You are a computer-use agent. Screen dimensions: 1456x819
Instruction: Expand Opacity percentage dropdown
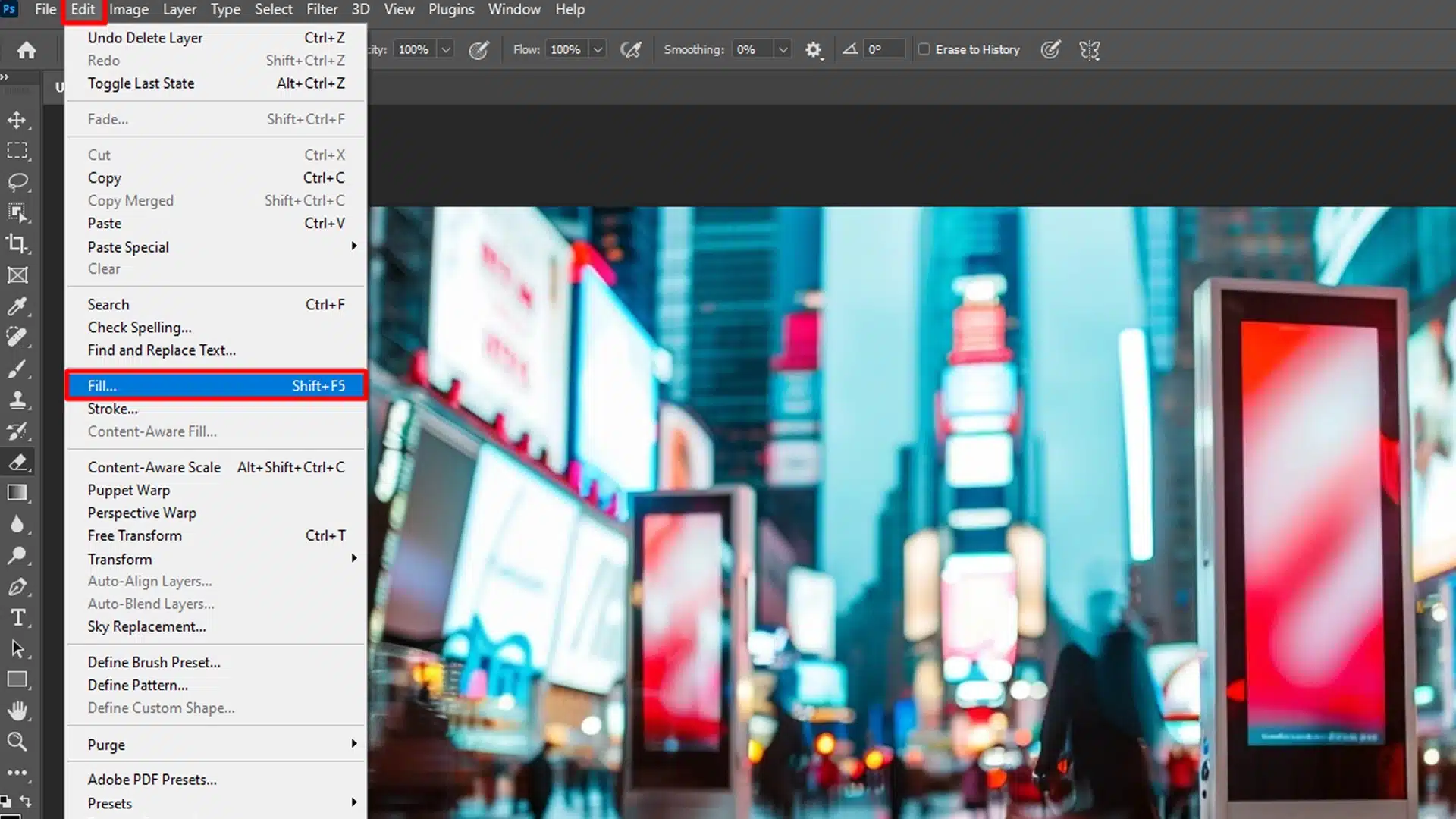tap(448, 49)
